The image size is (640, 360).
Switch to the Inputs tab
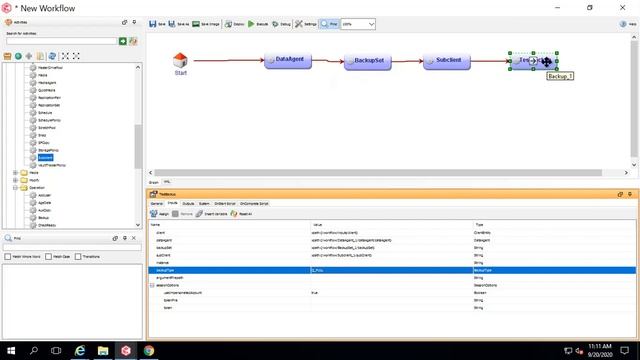pos(173,203)
